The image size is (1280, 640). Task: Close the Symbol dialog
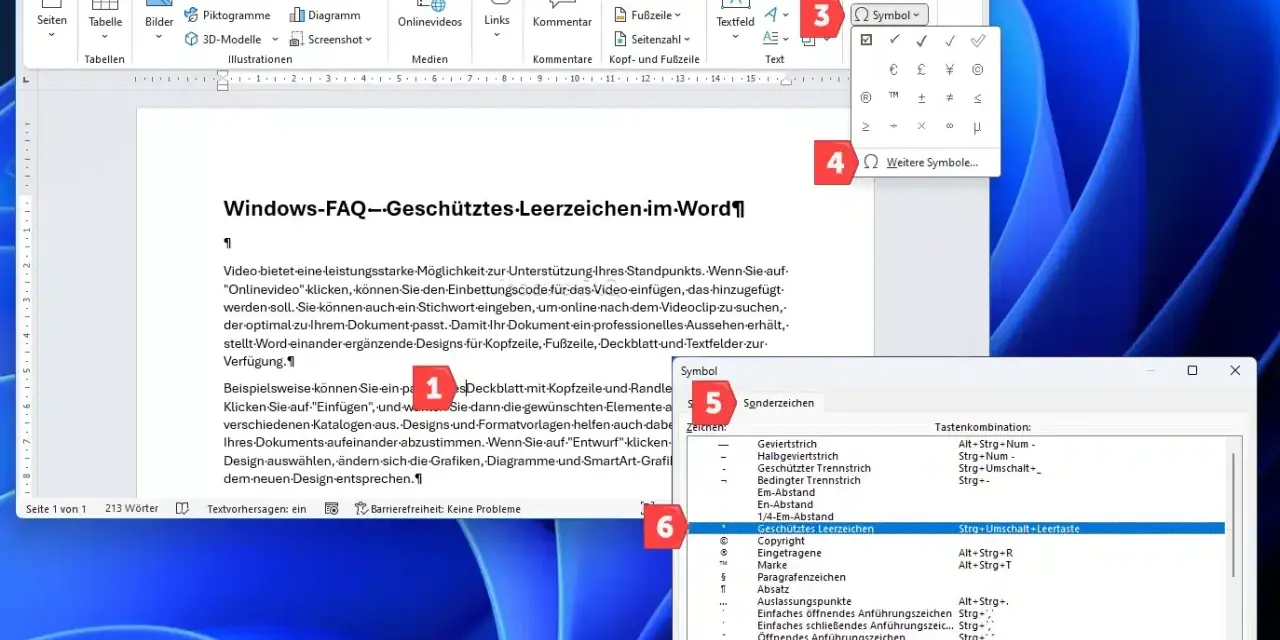click(x=1235, y=371)
